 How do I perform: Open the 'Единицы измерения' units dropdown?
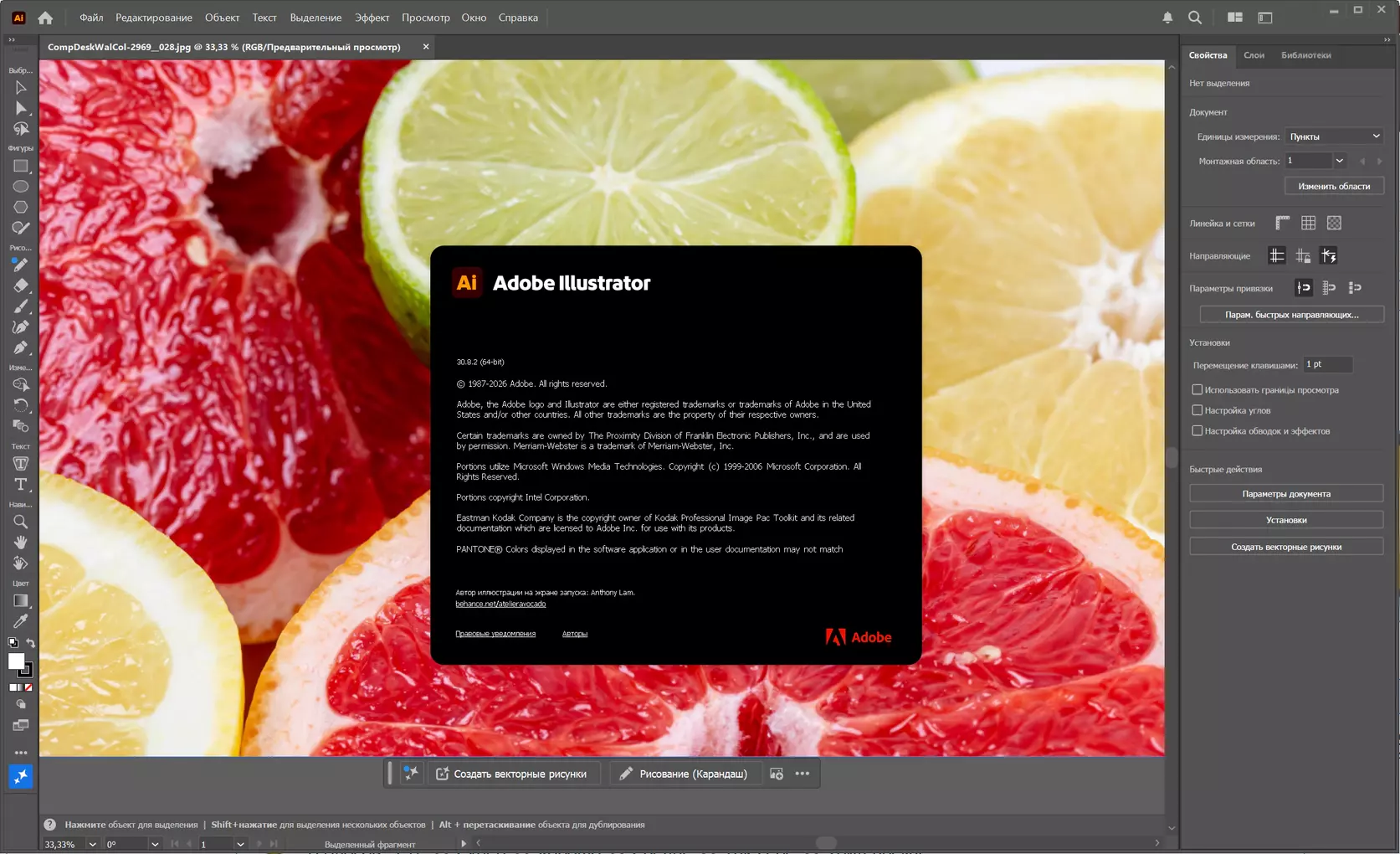[1334, 136]
